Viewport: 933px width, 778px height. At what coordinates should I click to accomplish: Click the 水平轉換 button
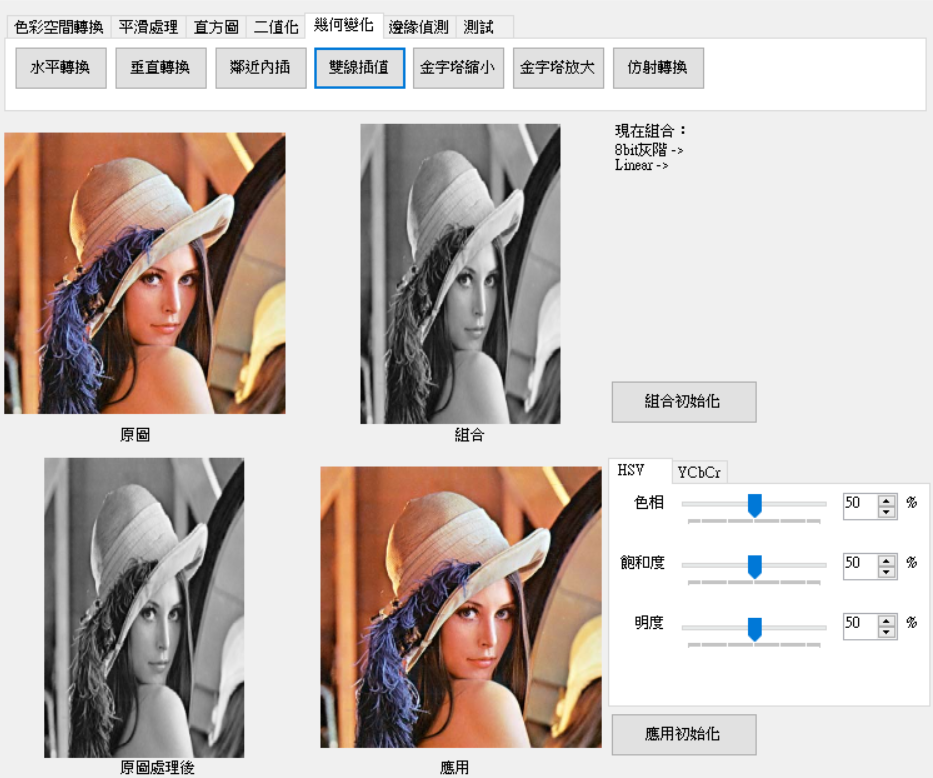[x=61, y=68]
